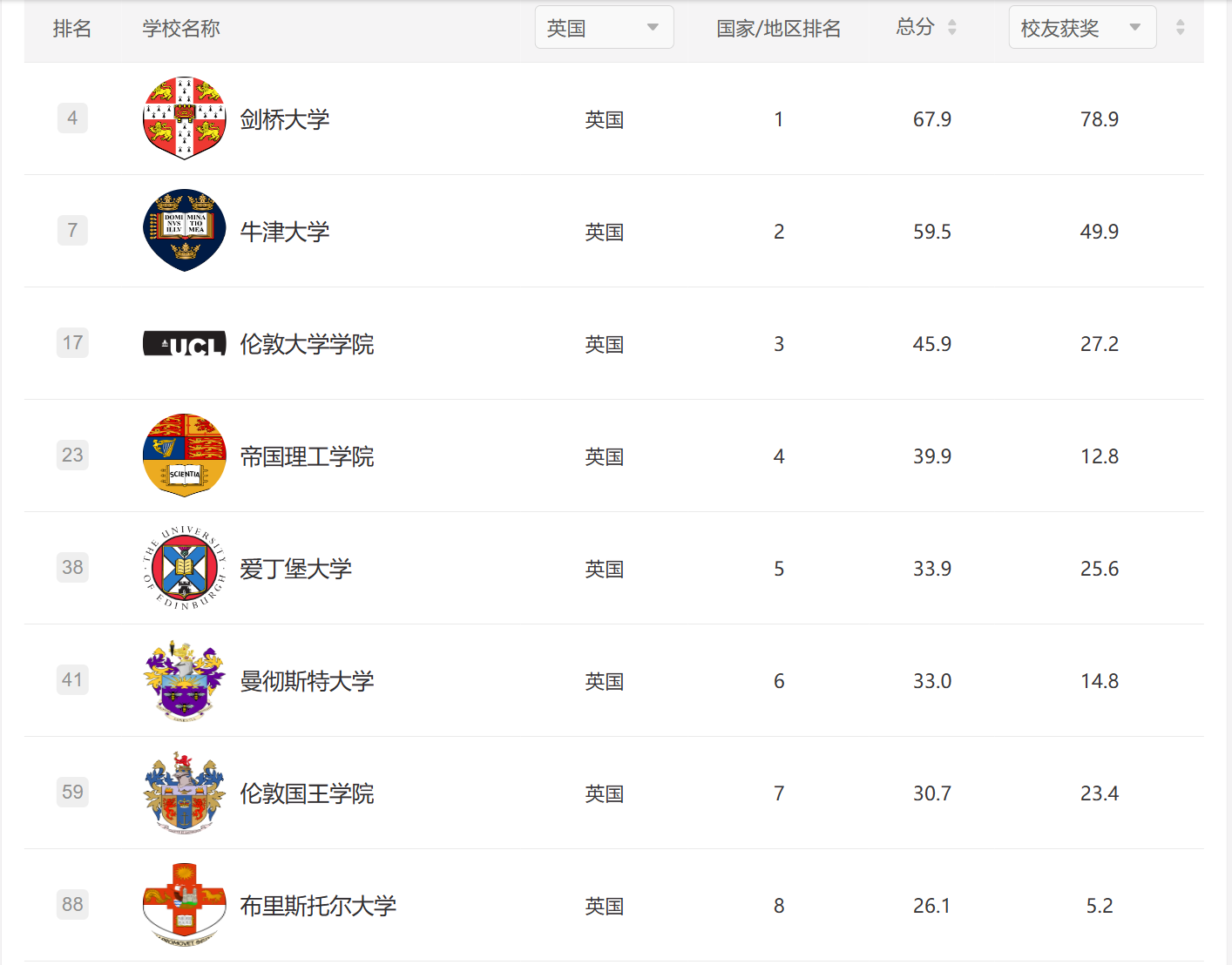Click alumni award value 5.2
Image resolution: width=1232 pixels, height=965 pixels.
(1100, 906)
